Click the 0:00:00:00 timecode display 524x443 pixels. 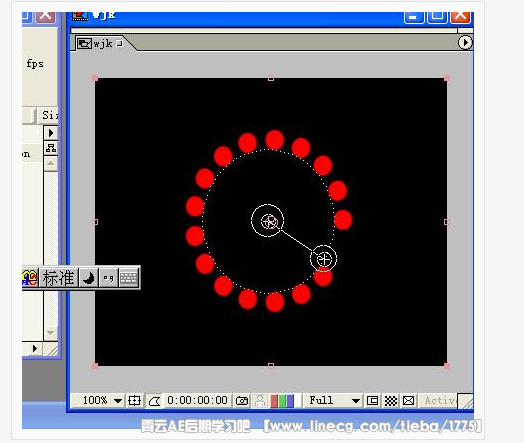point(197,400)
